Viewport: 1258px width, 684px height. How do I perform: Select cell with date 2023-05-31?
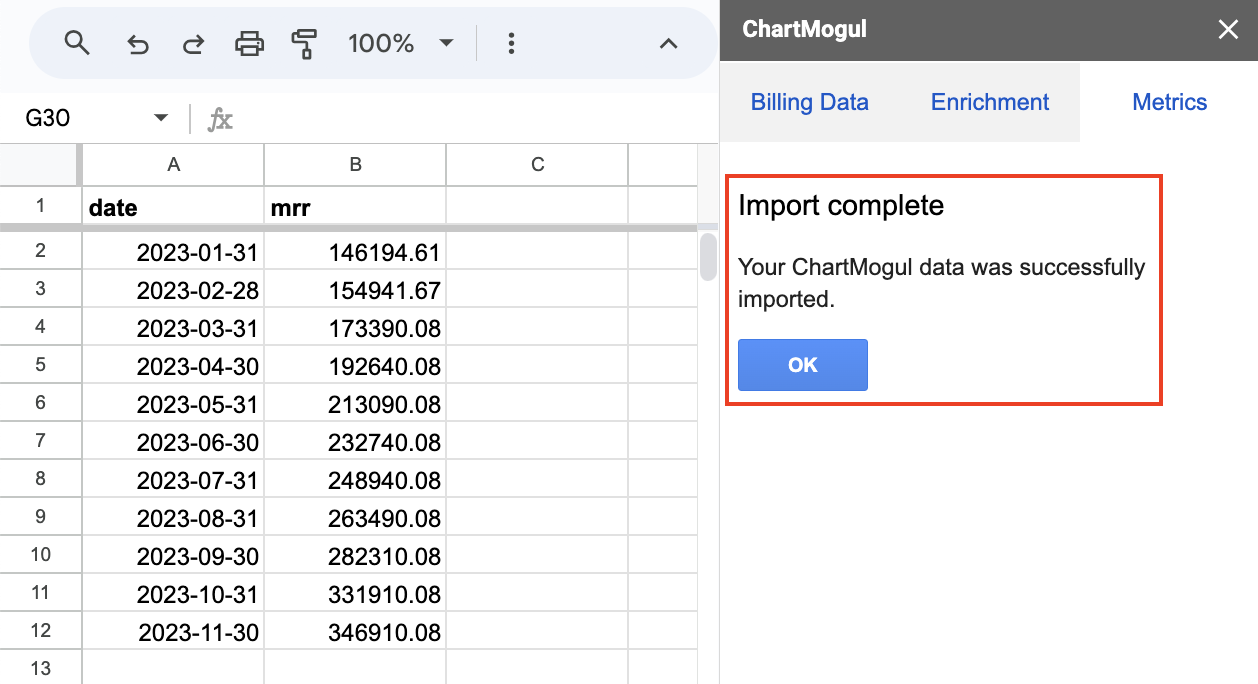point(173,404)
